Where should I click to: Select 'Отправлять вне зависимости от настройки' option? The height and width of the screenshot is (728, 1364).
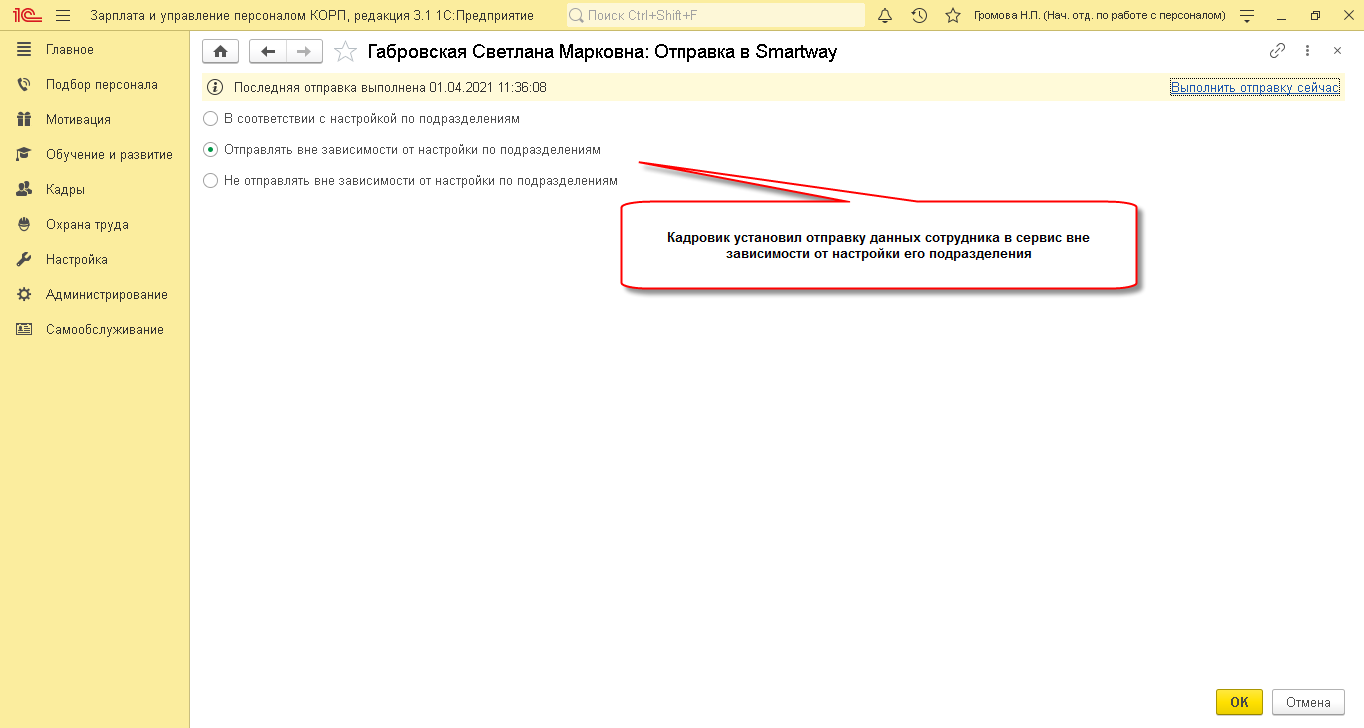pyautogui.click(x=402, y=150)
